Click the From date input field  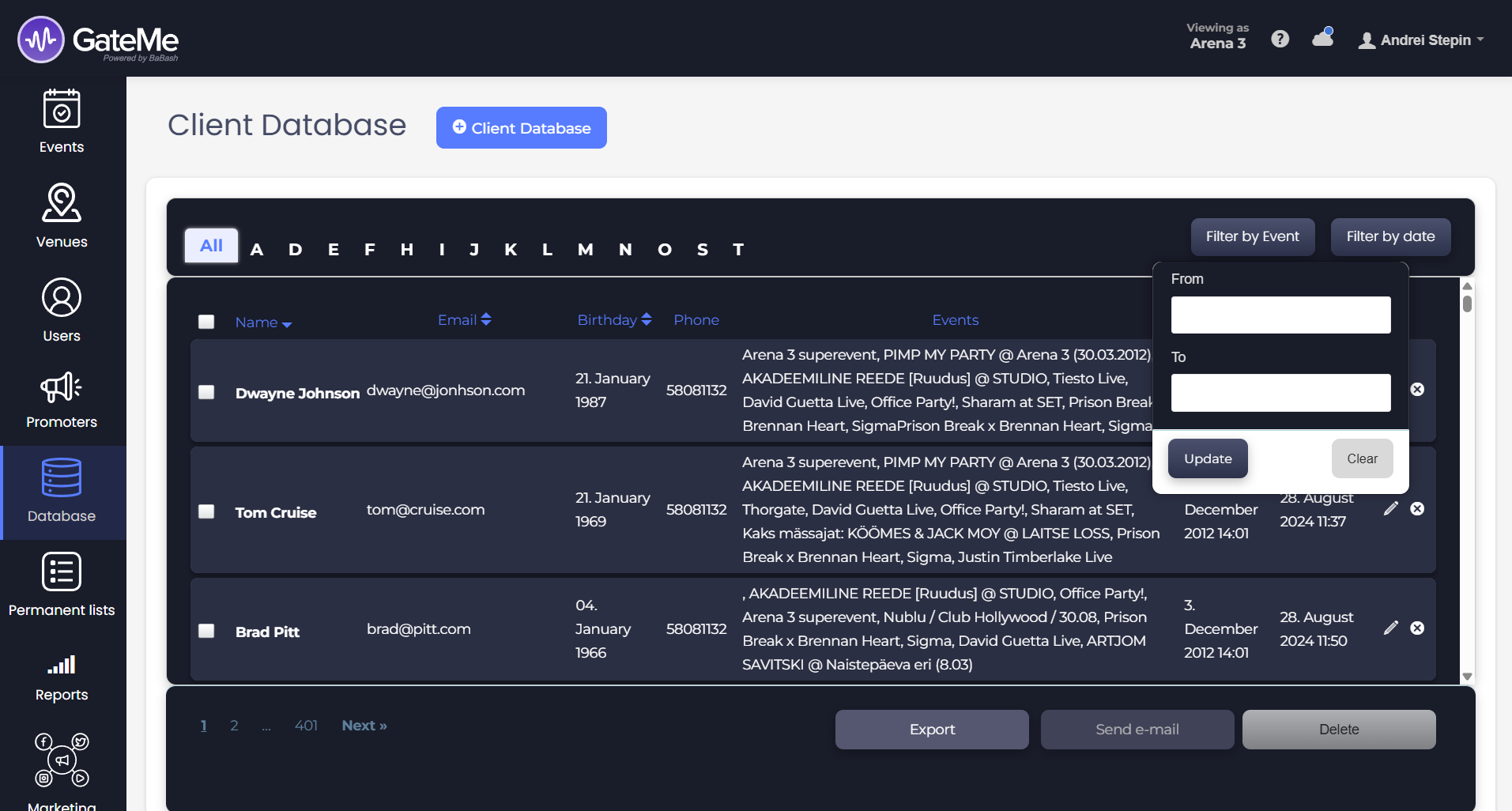tap(1280, 315)
